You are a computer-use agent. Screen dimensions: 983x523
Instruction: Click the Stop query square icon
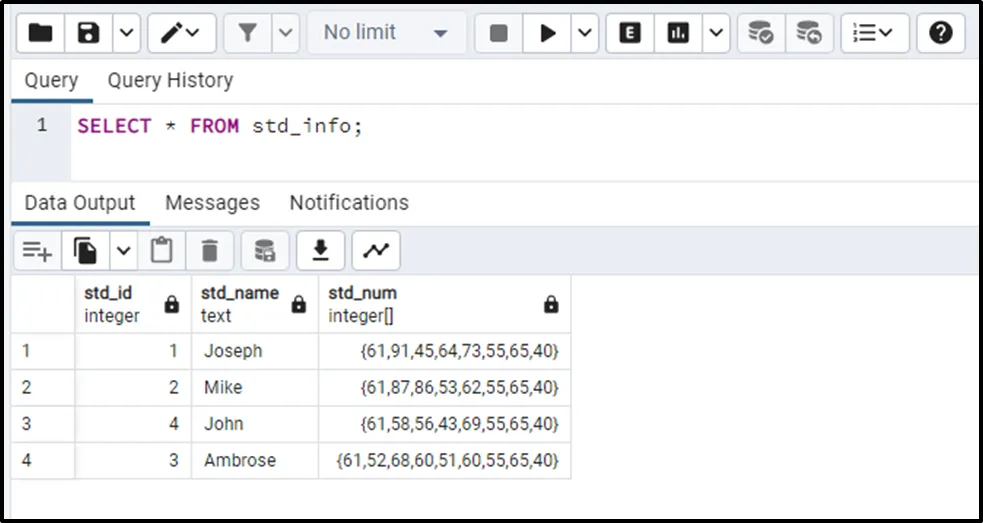click(x=499, y=33)
